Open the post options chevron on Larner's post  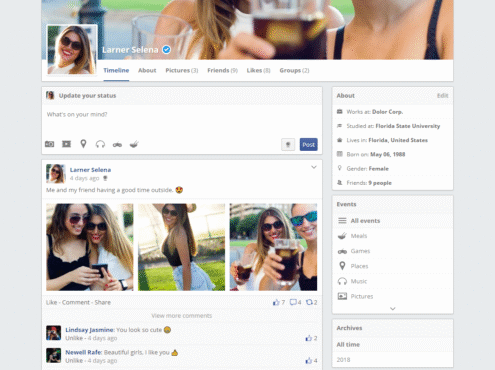point(314,167)
